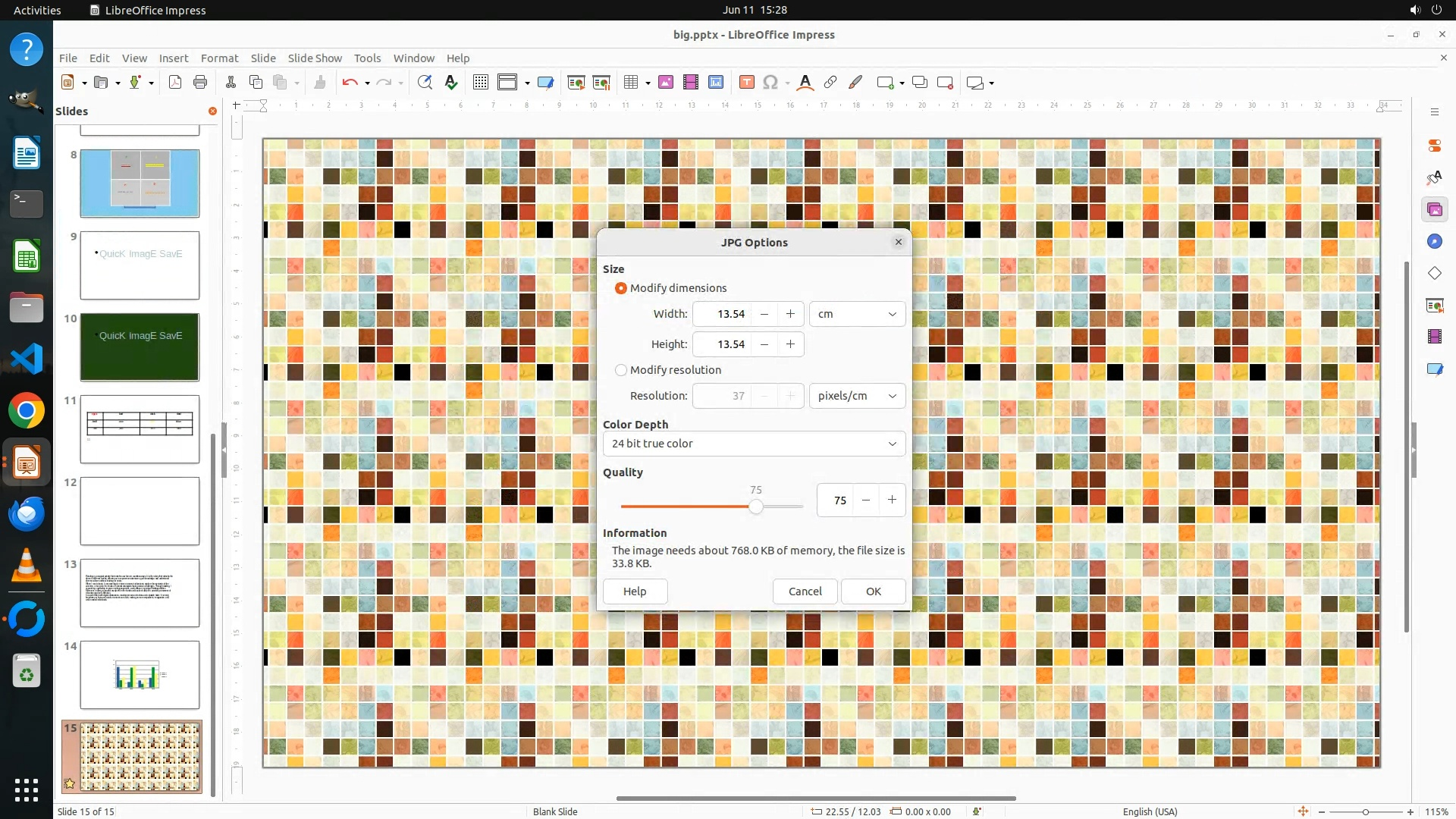
Task: Click the Quality slider handle
Action: tap(756, 507)
